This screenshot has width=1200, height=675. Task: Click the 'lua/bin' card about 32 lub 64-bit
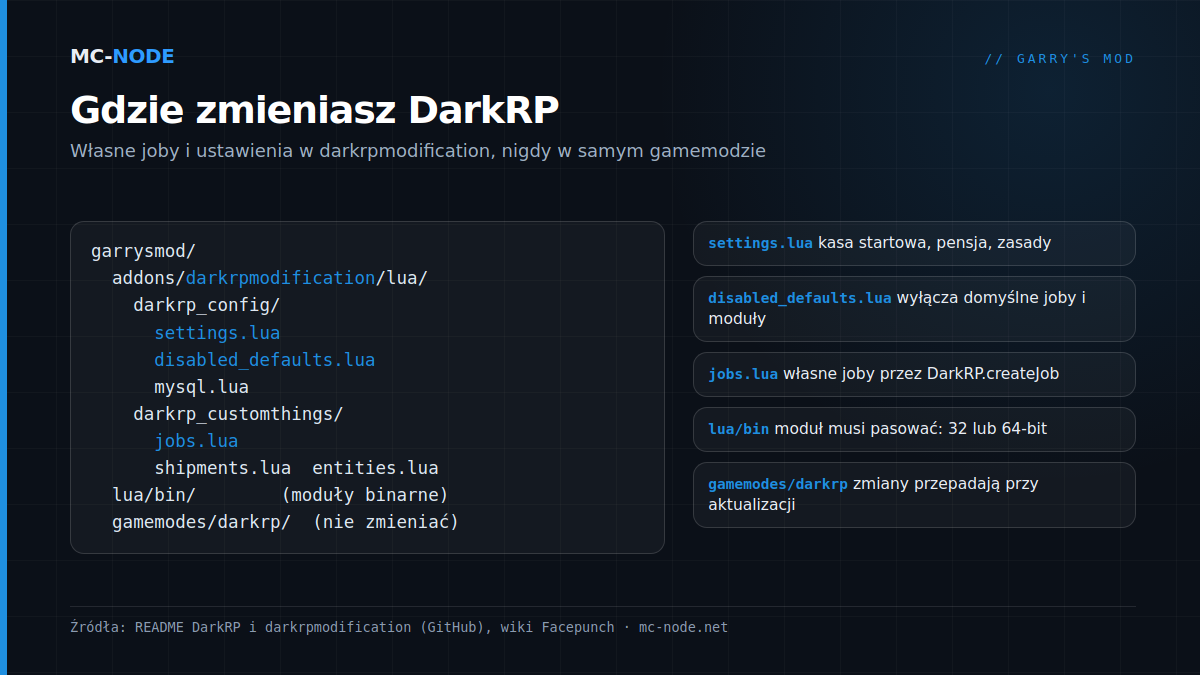914,429
